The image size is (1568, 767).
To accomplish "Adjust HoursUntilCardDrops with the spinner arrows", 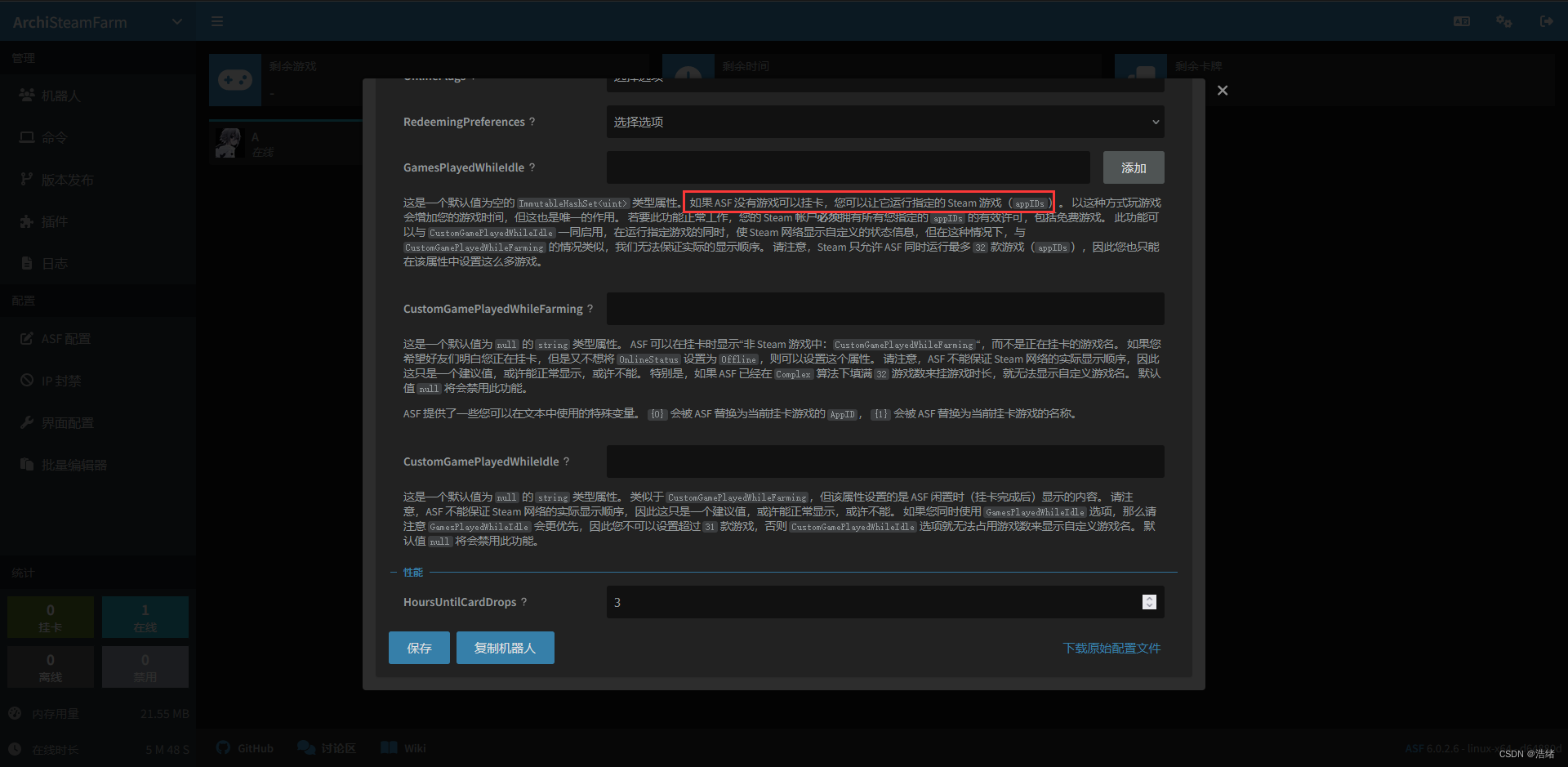I will pyautogui.click(x=1149, y=602).
